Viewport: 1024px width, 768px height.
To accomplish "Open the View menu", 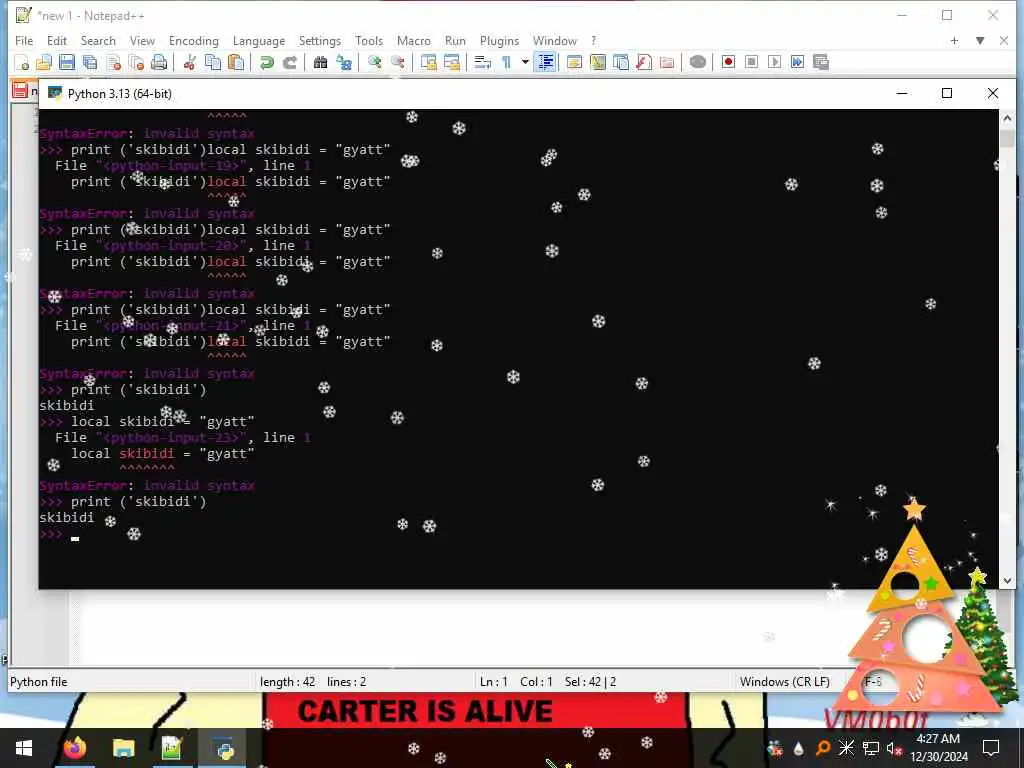I will [x=142, y=40].
